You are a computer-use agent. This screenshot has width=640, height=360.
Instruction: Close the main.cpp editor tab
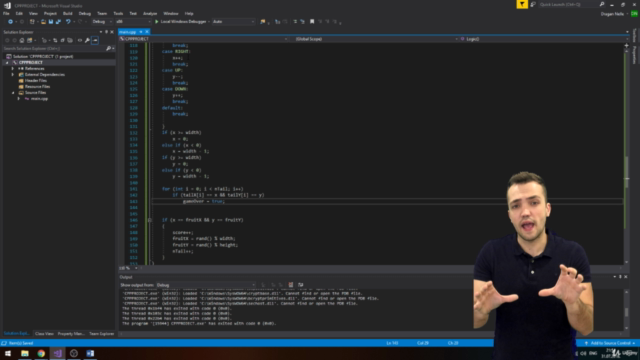tap(147, 32)
